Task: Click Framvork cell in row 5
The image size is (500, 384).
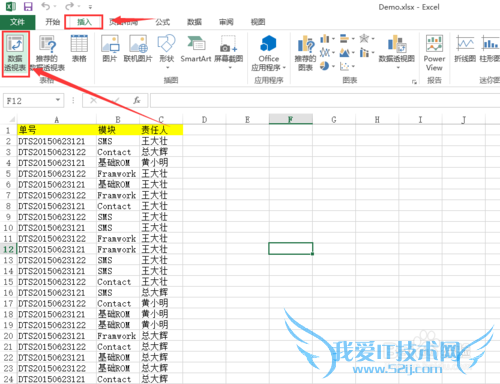Action: tap(117, 174)
